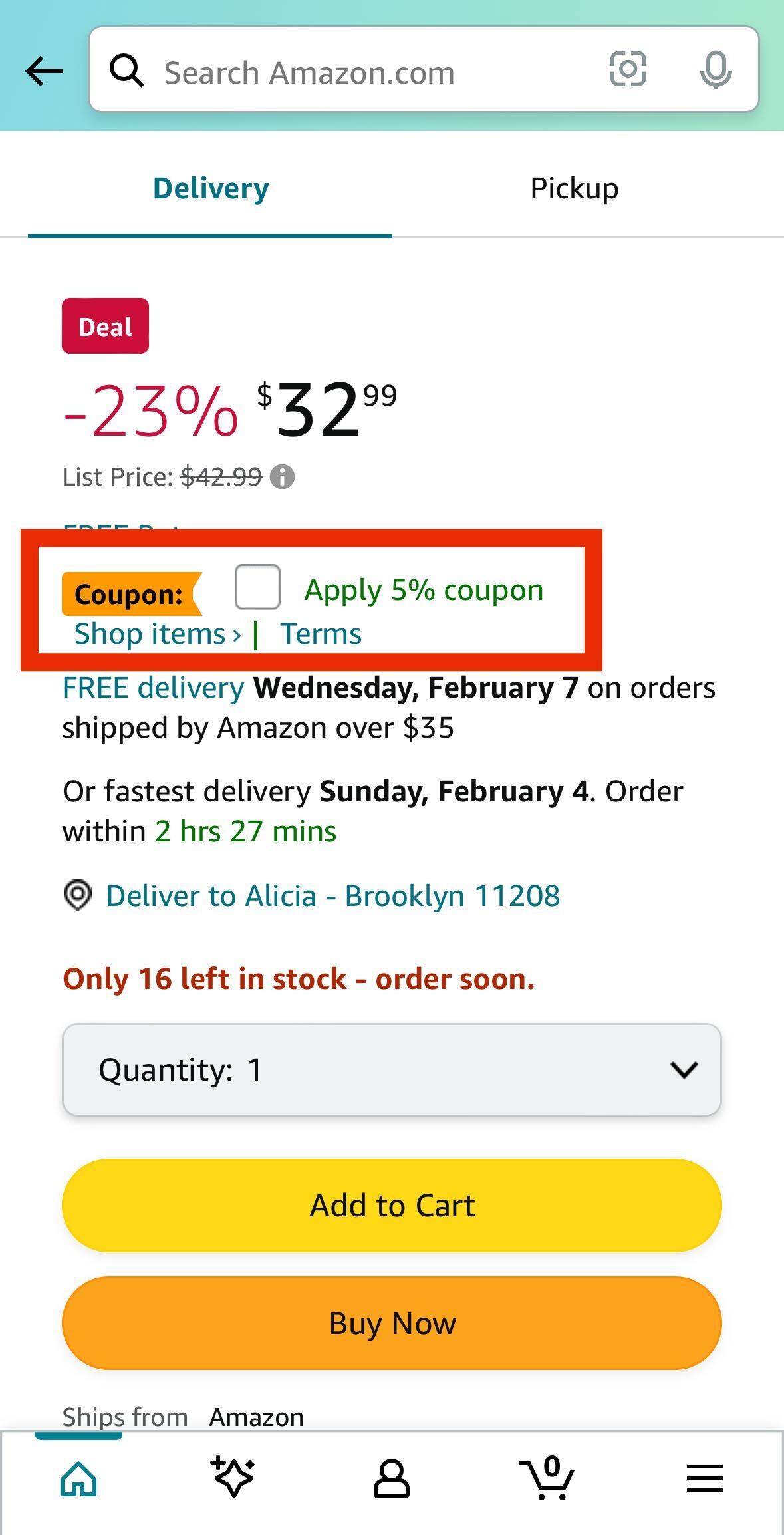The width and height of the screenshot is (784, 1535).
Task: Open your profile from the person icon
Action: pos(392,1478)
